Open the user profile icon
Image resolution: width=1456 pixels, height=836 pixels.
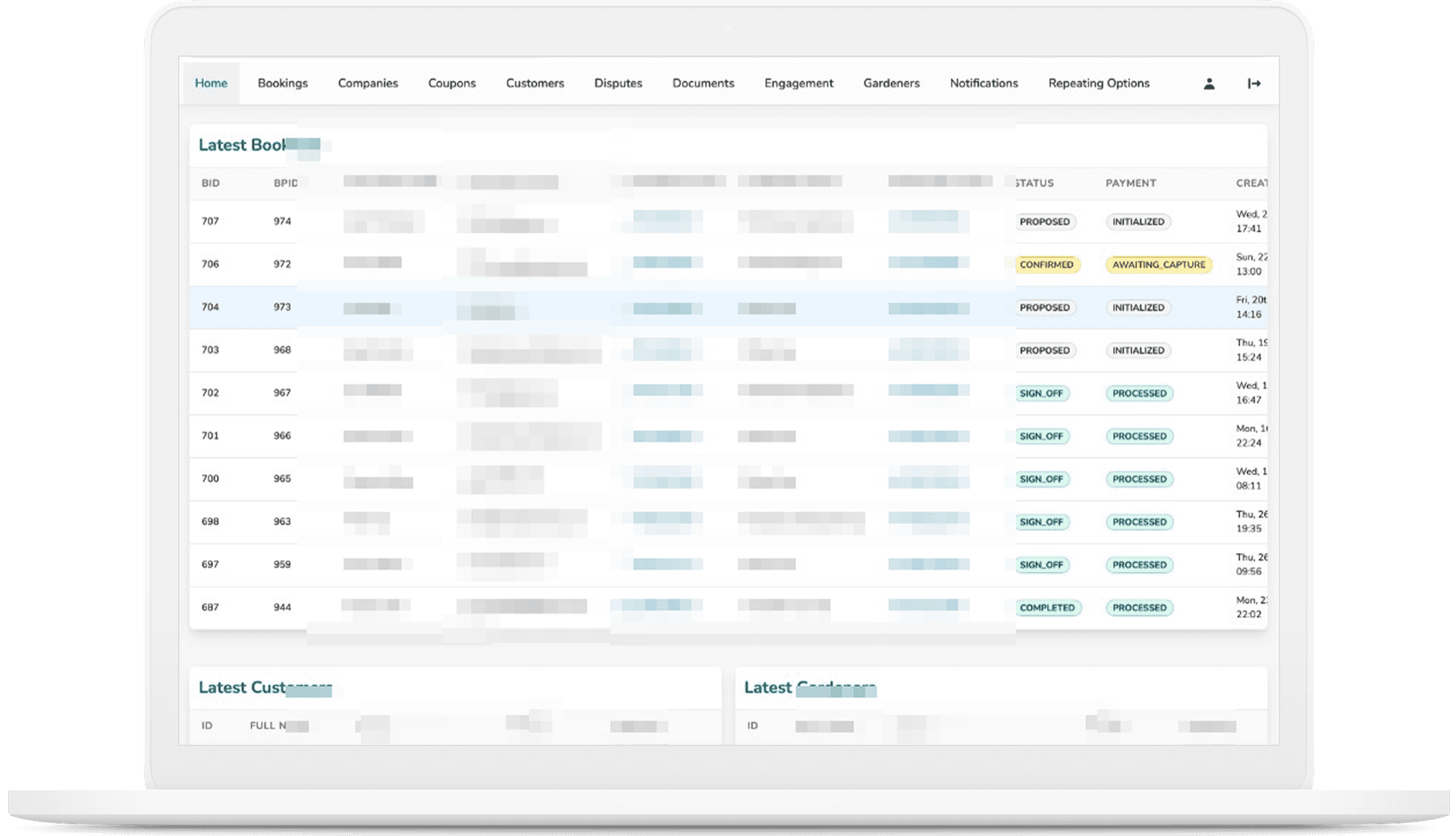coord(1209,83)
